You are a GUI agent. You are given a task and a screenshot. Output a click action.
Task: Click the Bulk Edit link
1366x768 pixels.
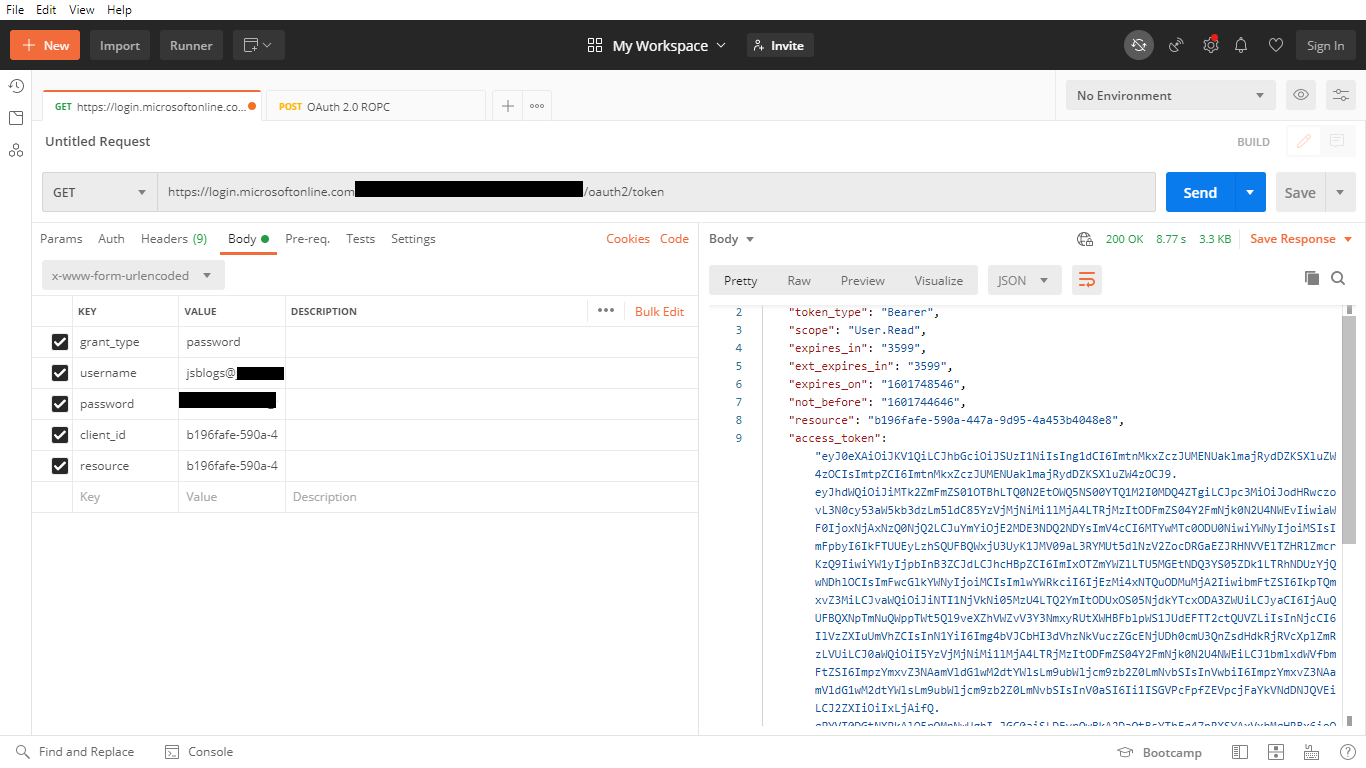[x=659, y=312]
